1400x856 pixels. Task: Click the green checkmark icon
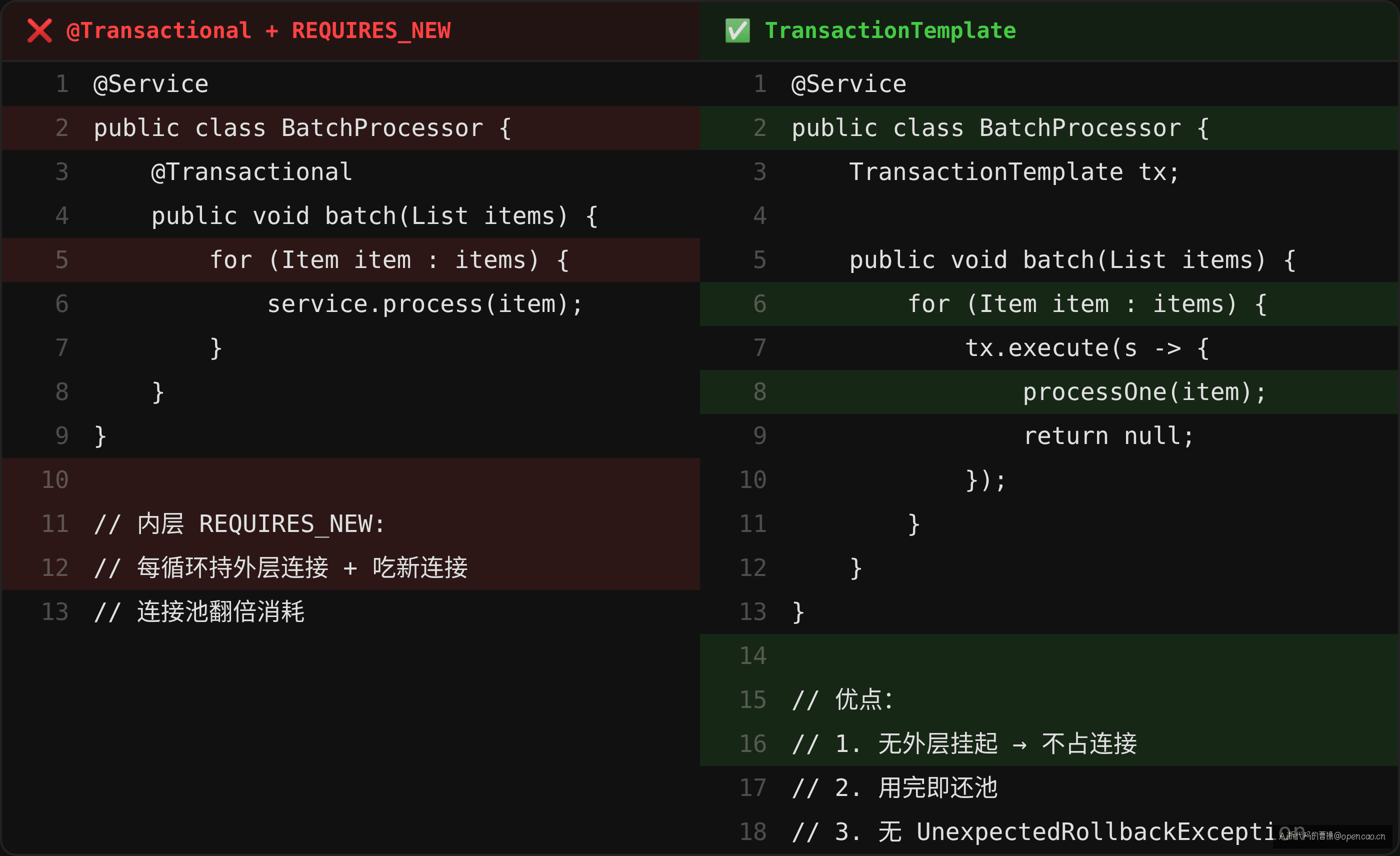click(737, 30)
